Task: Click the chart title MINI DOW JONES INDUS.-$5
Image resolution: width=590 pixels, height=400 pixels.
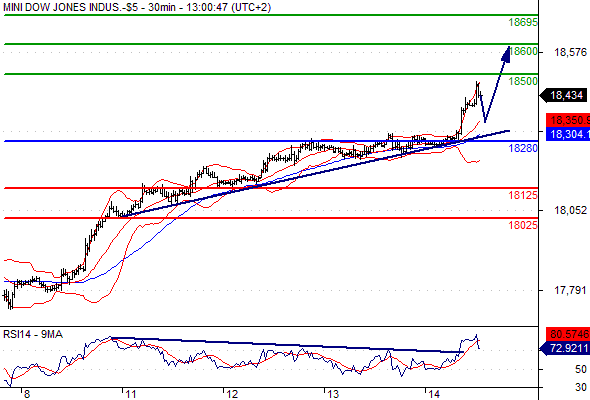Action: tap(71, 7)
